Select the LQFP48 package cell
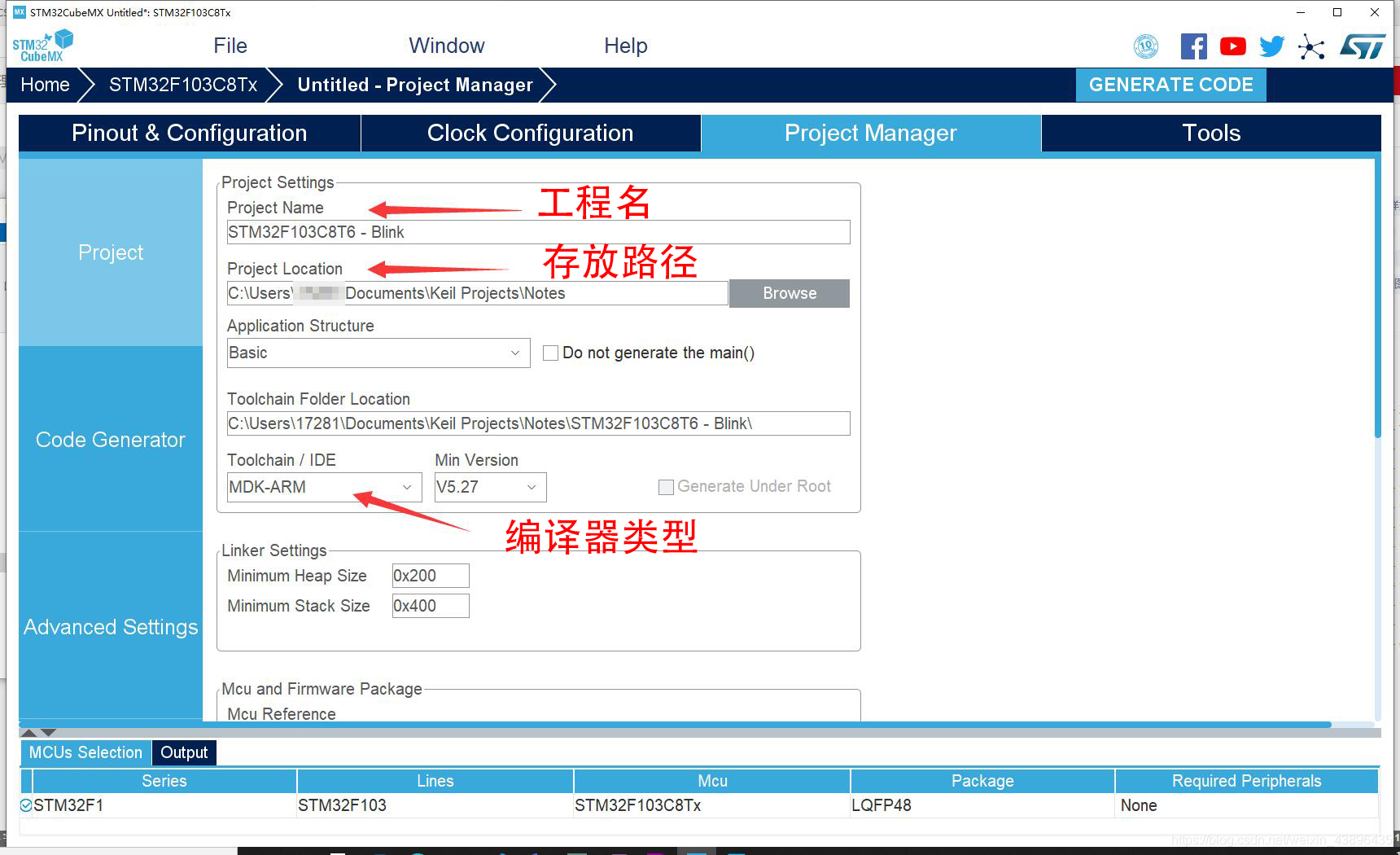 point(982,805)
